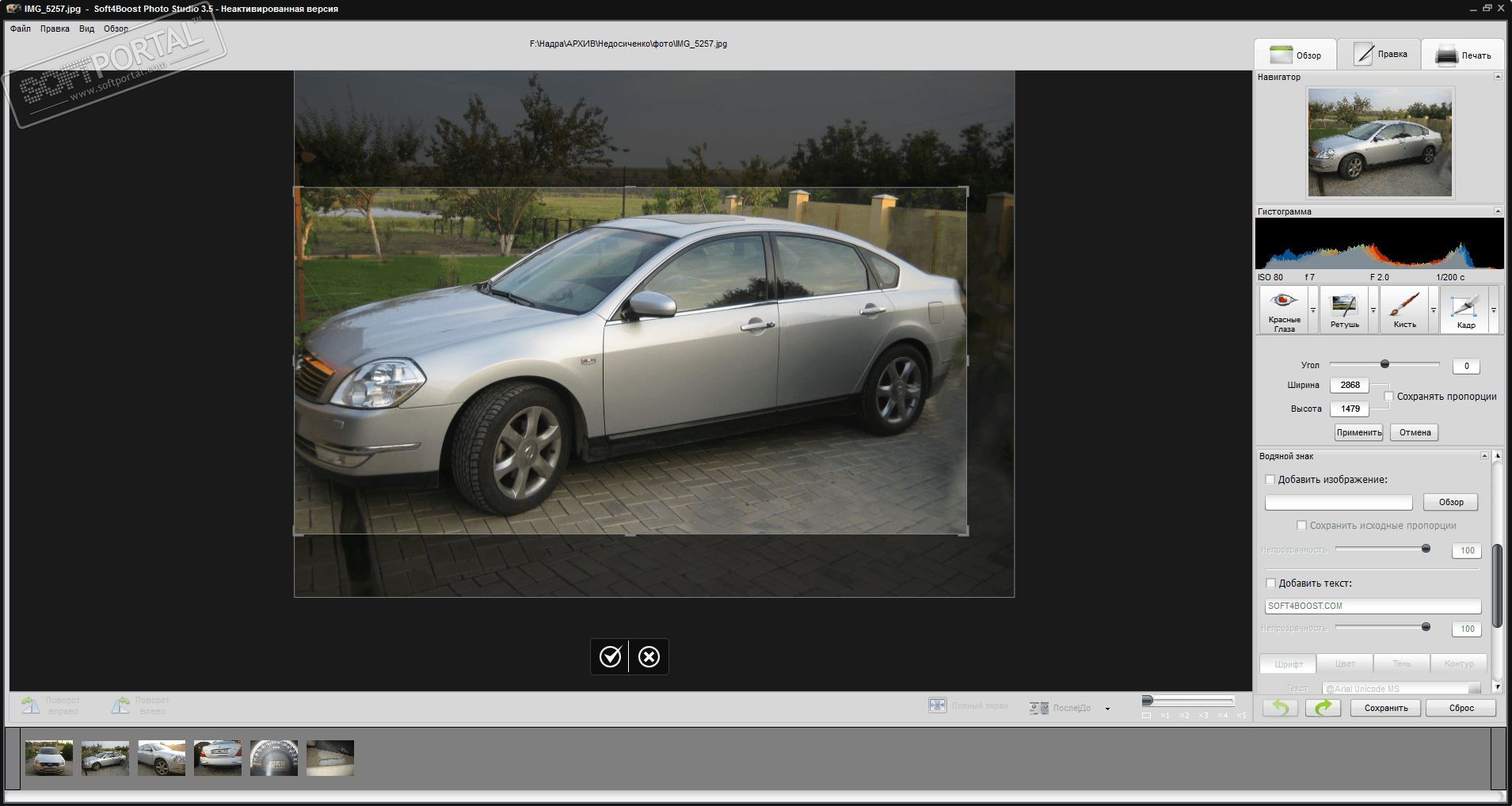
Task: Click the text watermark opacity slider handle
Action: [1426, 627]
